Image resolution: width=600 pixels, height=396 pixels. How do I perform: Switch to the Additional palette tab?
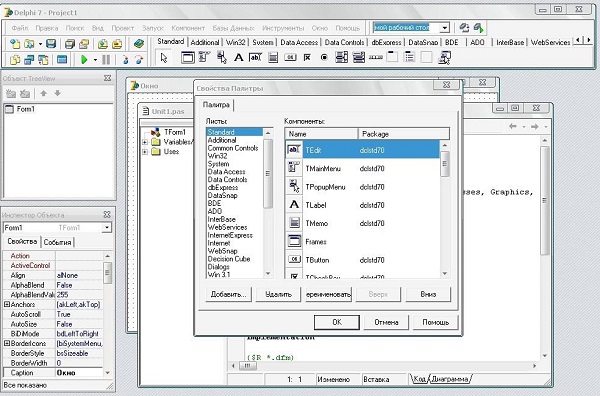(205, 42)
